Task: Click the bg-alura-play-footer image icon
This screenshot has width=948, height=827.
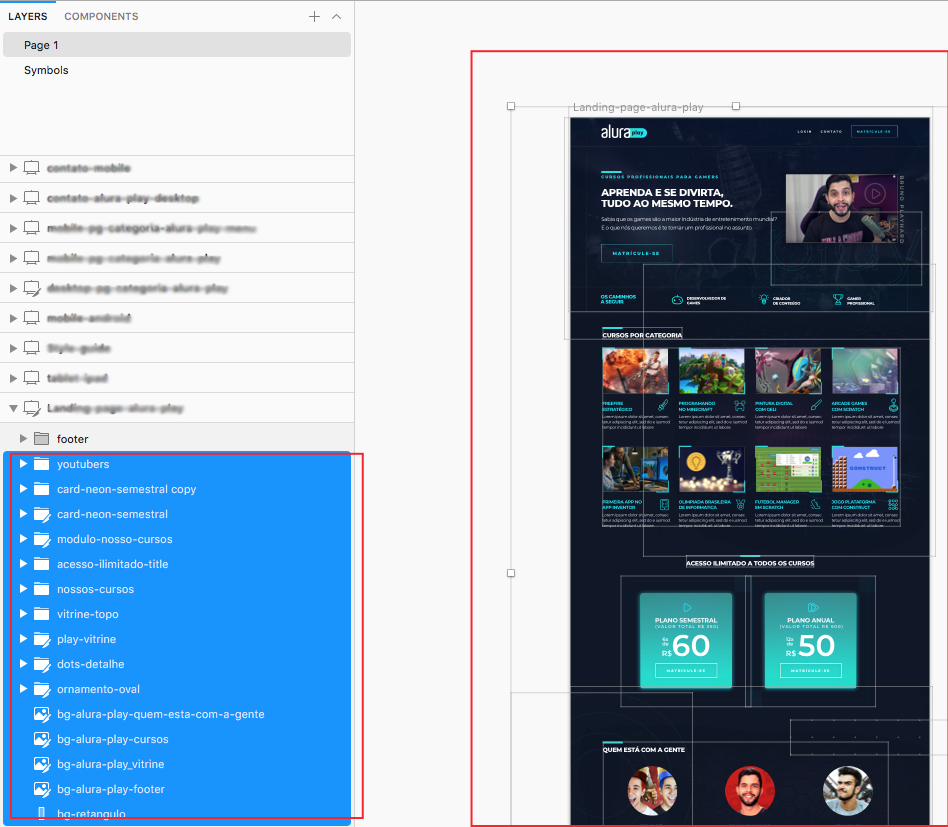Action: [42, 789]
